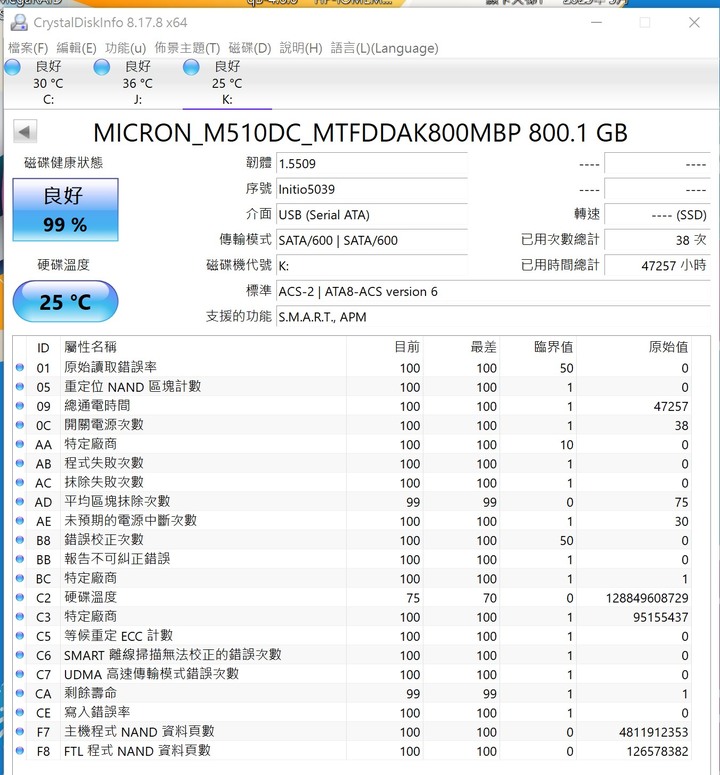Click the rotation rate field ---- (SSD)
Viewport: 720px width, 775px height.
[657, 215]
